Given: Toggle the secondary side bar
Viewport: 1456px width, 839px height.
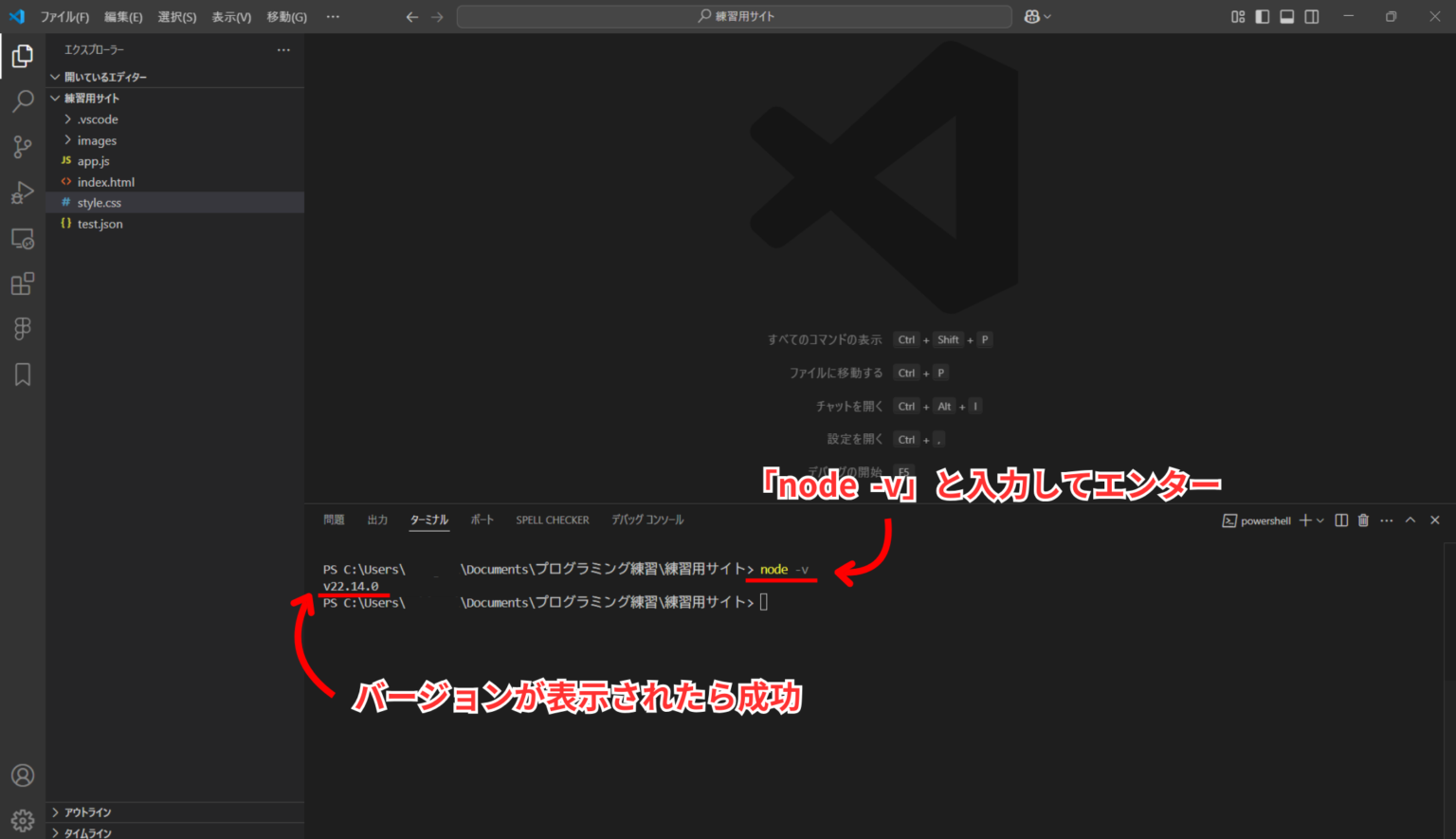Looking at the screenshot, I should tap(1311, 16).
